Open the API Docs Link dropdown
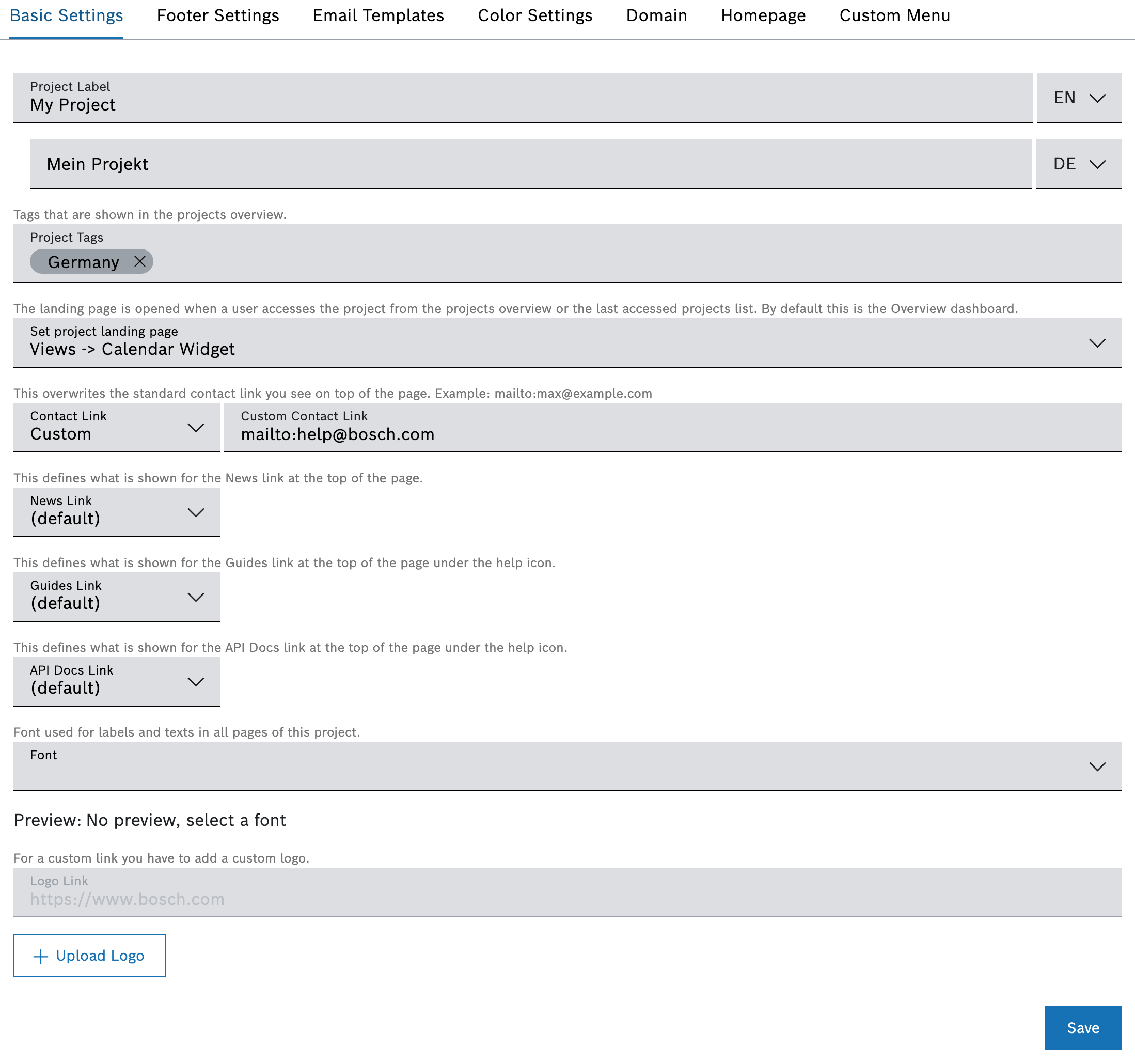 coord(117,681)
